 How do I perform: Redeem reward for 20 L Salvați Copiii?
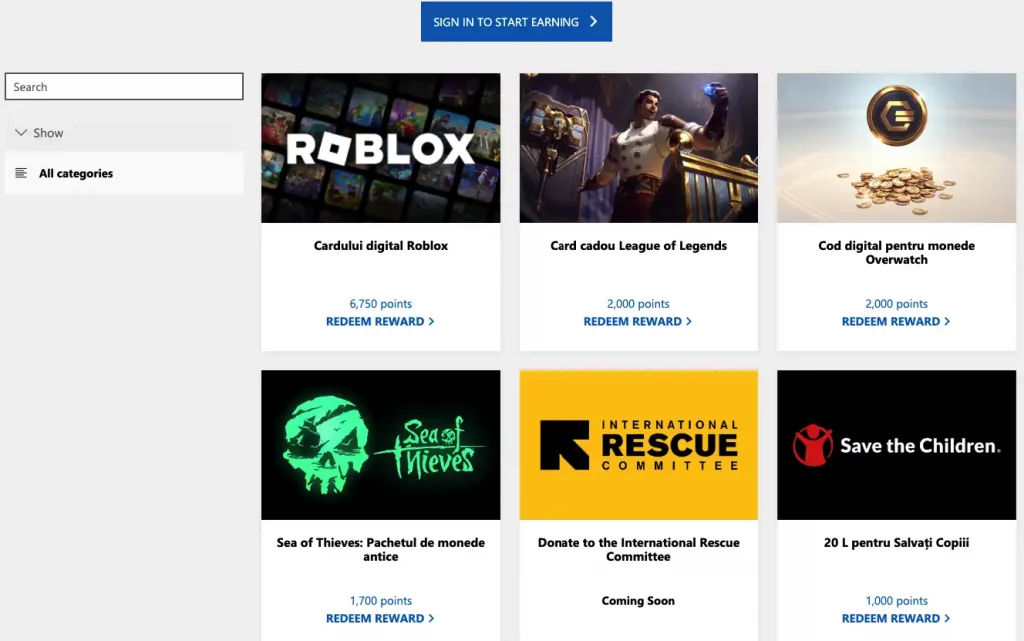pos(896,618)
